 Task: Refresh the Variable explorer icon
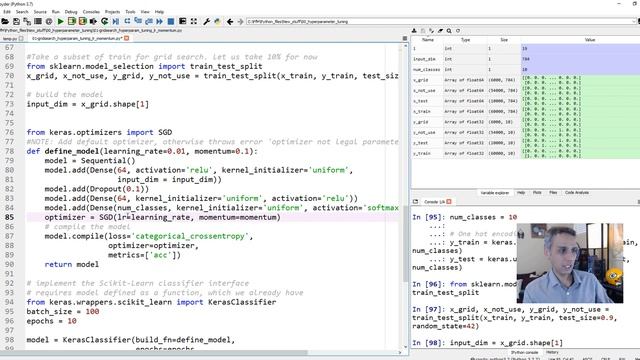(458, 31)
